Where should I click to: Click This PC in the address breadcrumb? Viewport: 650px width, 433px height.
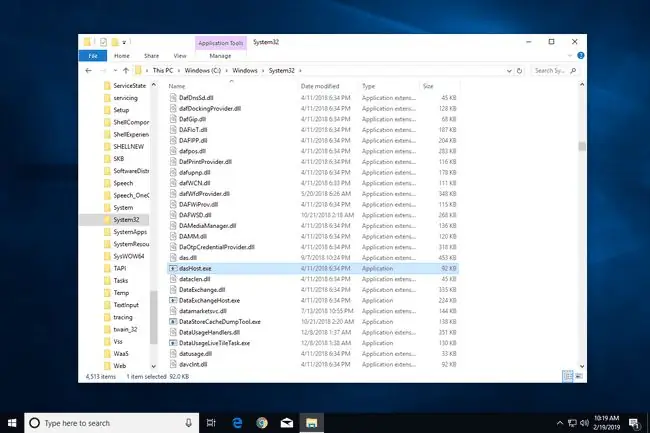[162, 71]
